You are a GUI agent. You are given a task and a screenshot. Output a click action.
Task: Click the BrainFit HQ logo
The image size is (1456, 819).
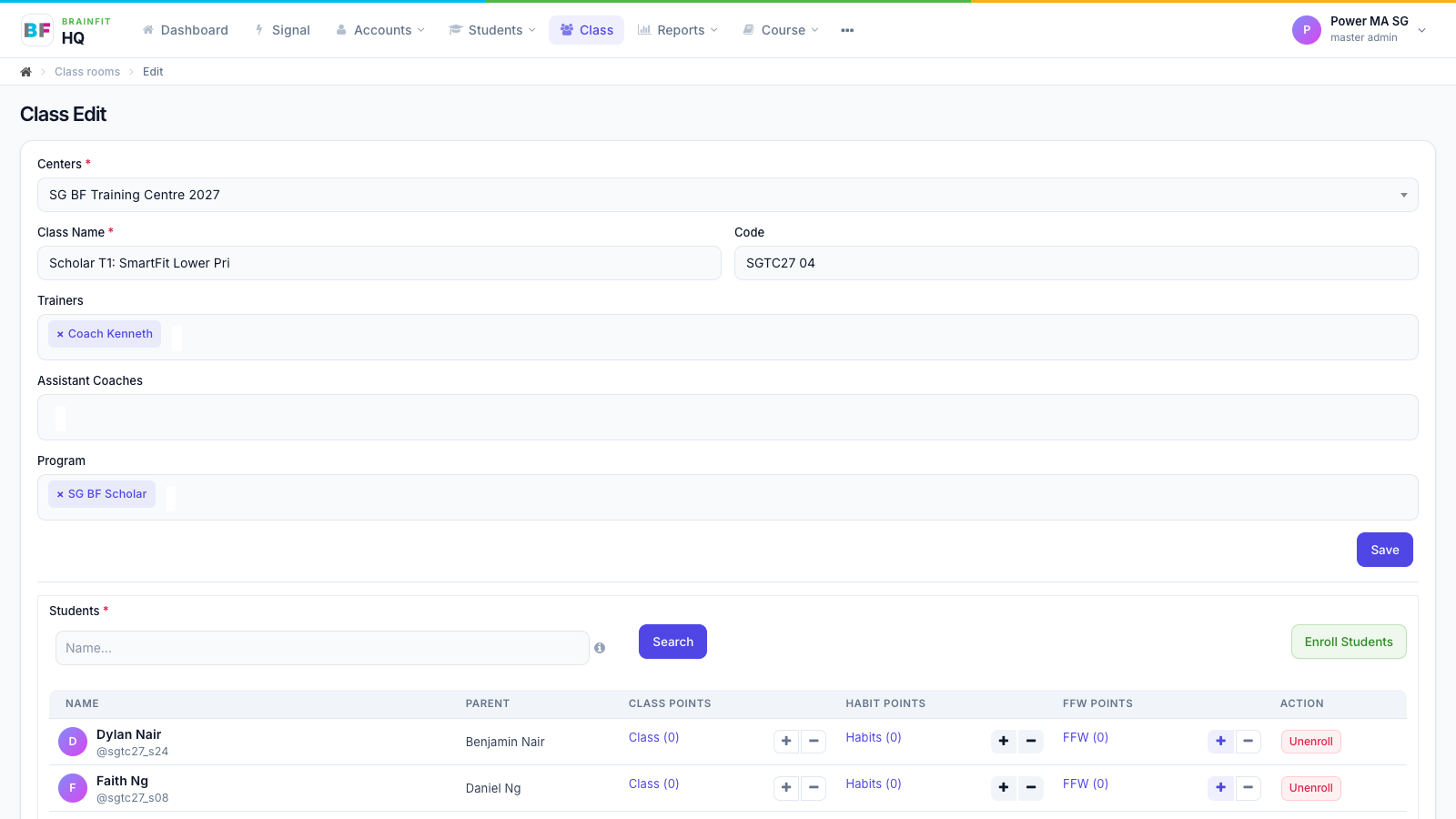click(66, 30)
